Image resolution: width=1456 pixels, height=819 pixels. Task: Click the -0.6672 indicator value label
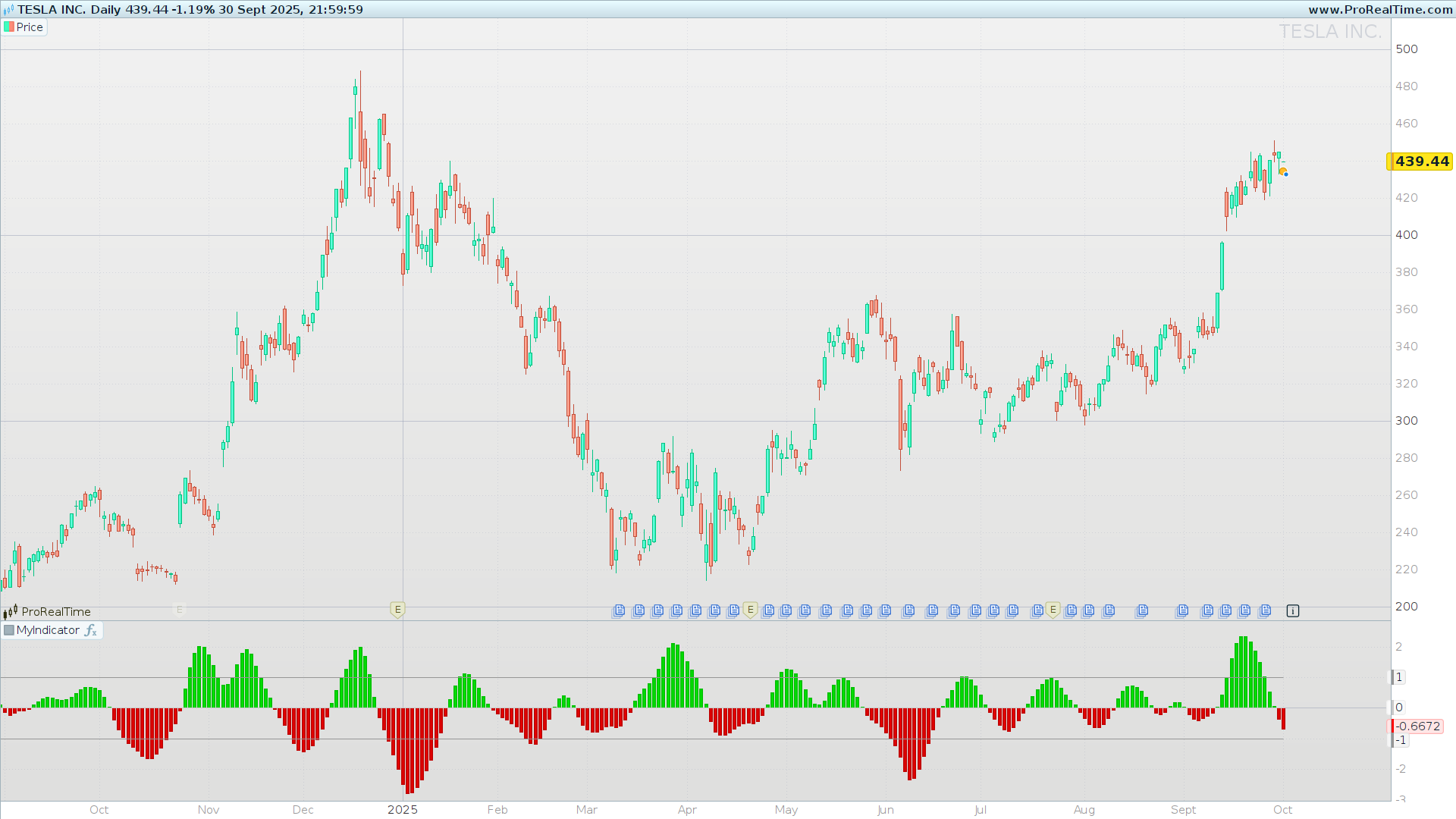pyautogui.click(x=1417, y=726)
